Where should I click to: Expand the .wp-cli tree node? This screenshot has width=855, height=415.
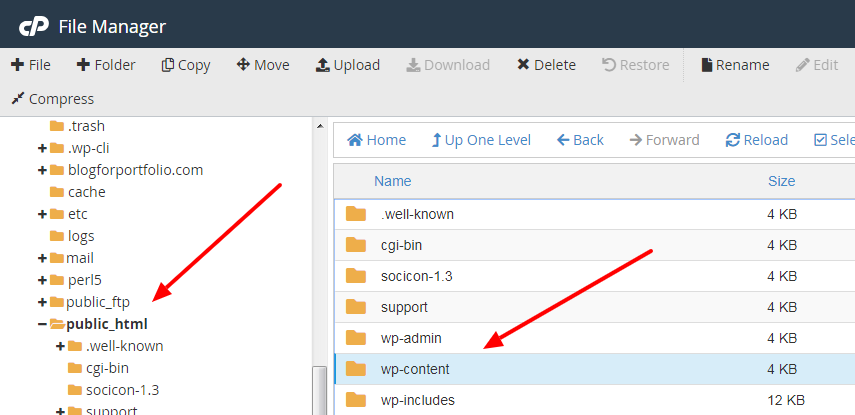(x=42, y=148)
